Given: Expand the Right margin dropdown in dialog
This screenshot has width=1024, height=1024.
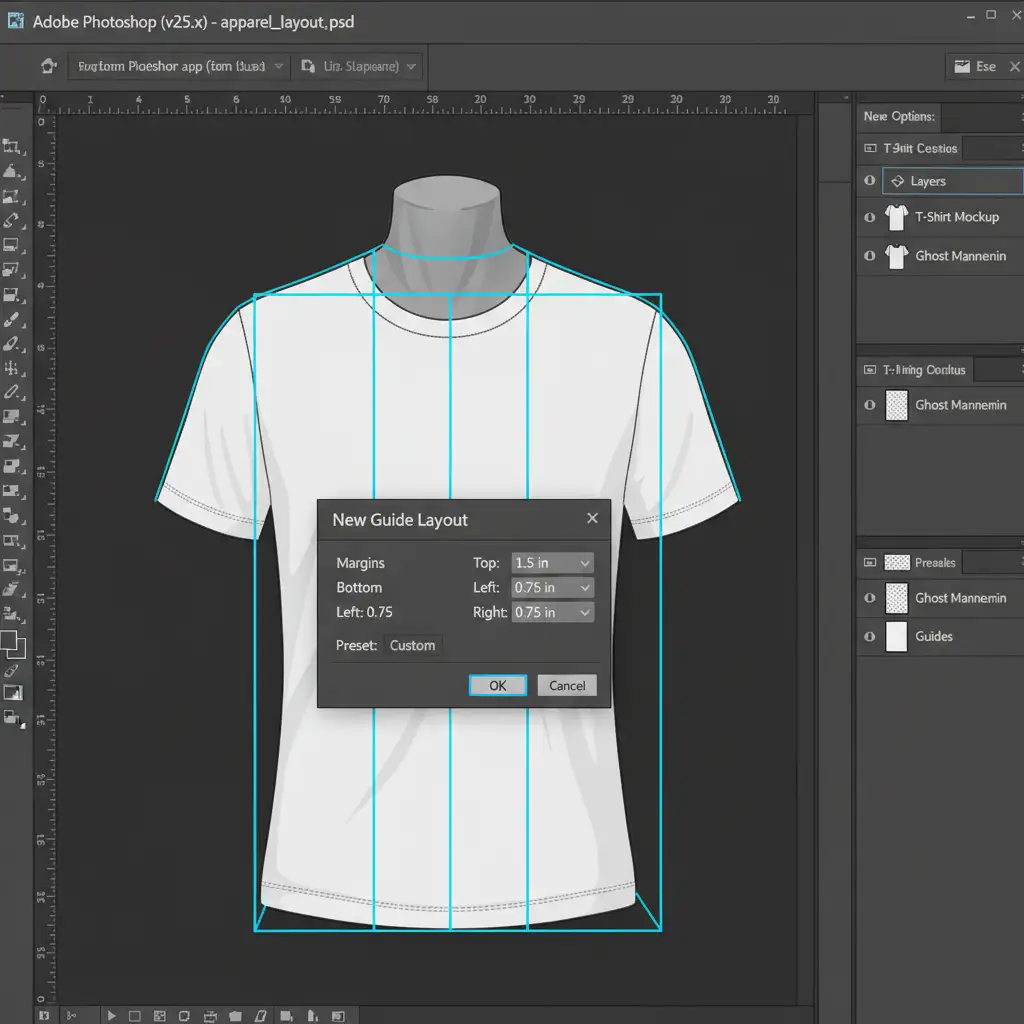Looking at the screenshot, I should [x=552, y=612].
